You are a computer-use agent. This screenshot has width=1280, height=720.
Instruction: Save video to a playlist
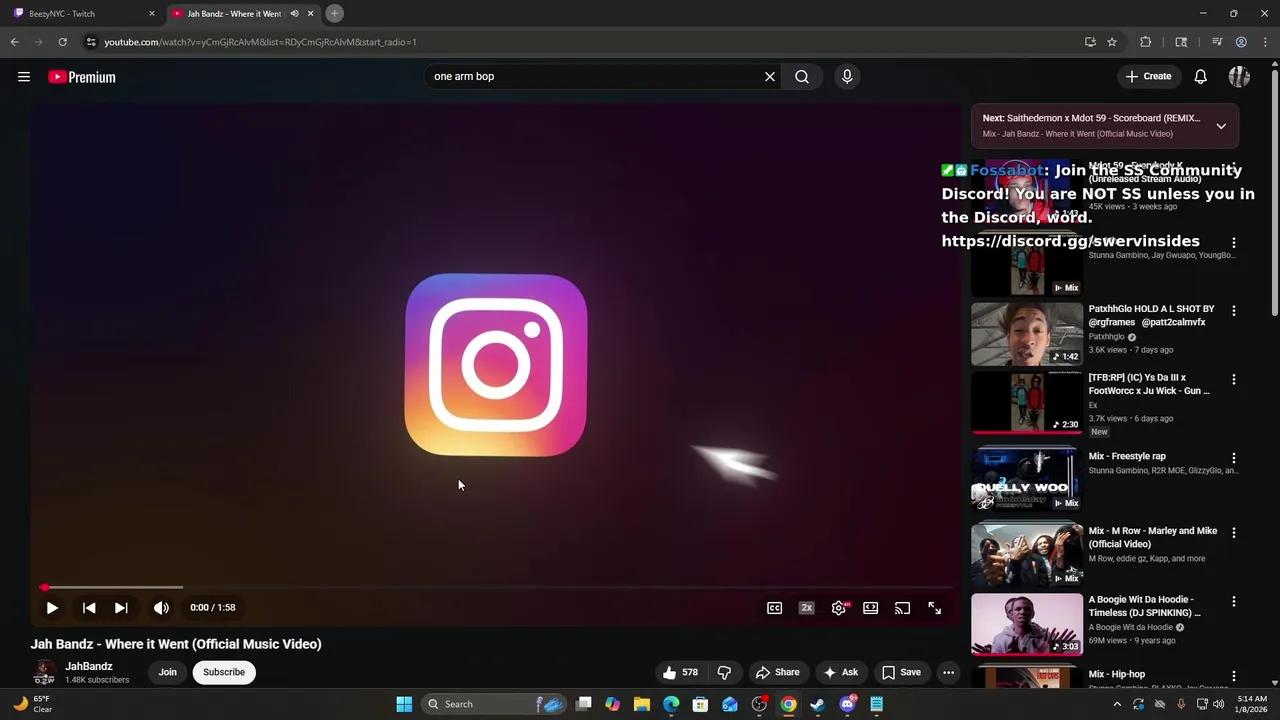(x=901, y=672)
